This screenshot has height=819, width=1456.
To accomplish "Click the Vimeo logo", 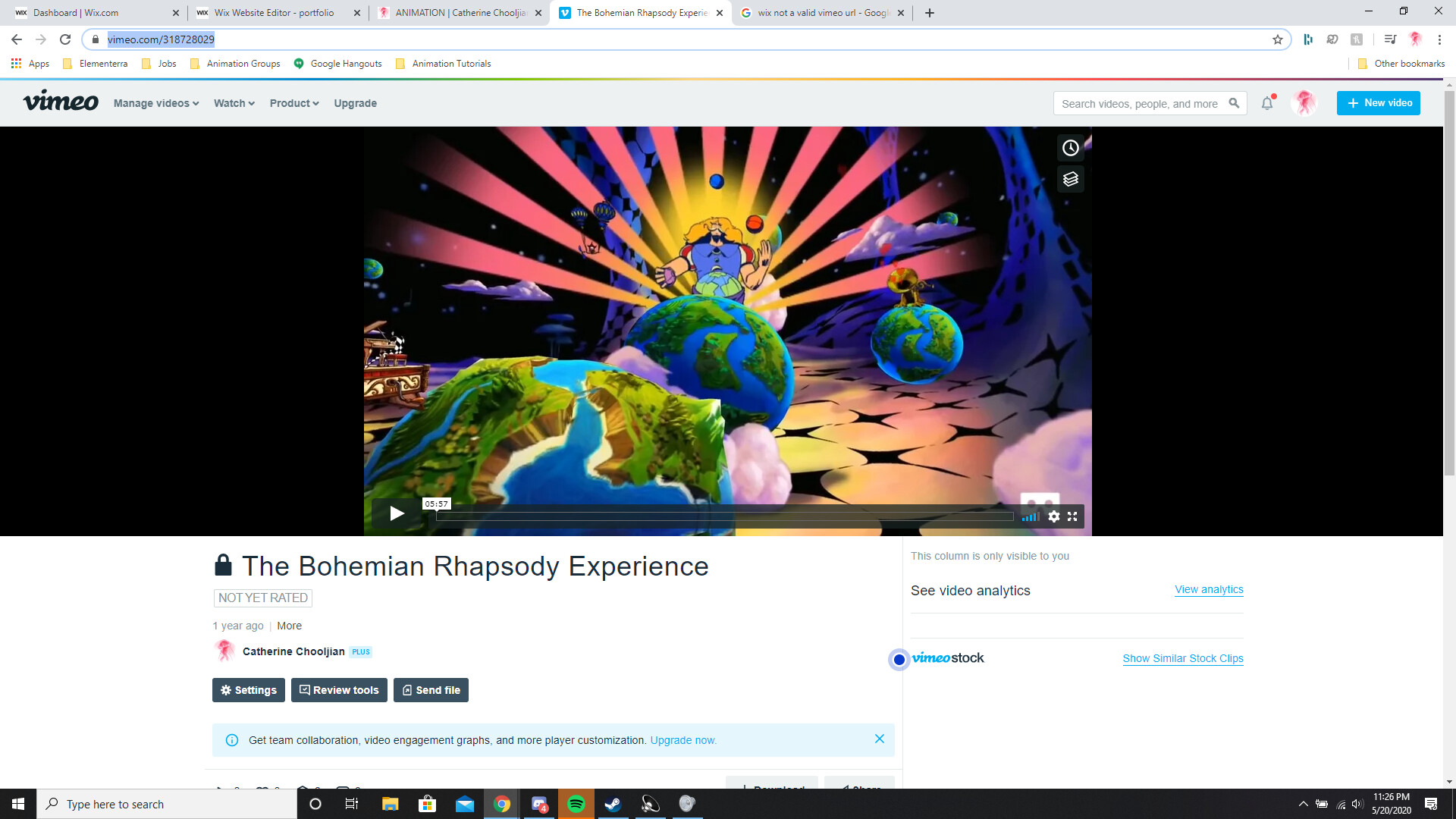I will point(61,101).
